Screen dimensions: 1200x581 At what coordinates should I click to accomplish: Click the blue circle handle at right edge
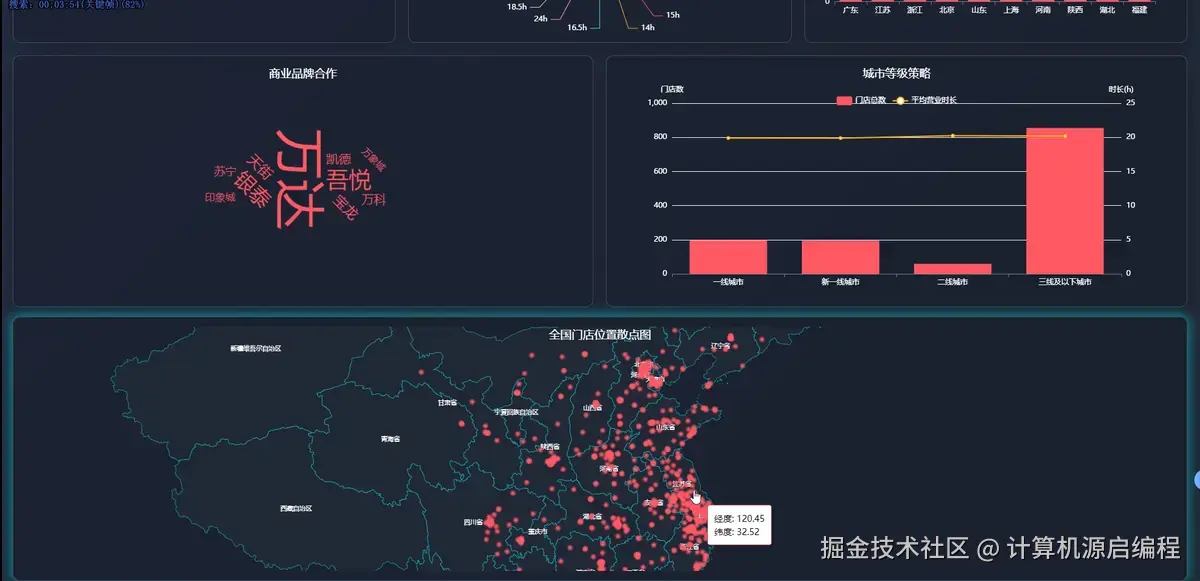coord(1197,479)
